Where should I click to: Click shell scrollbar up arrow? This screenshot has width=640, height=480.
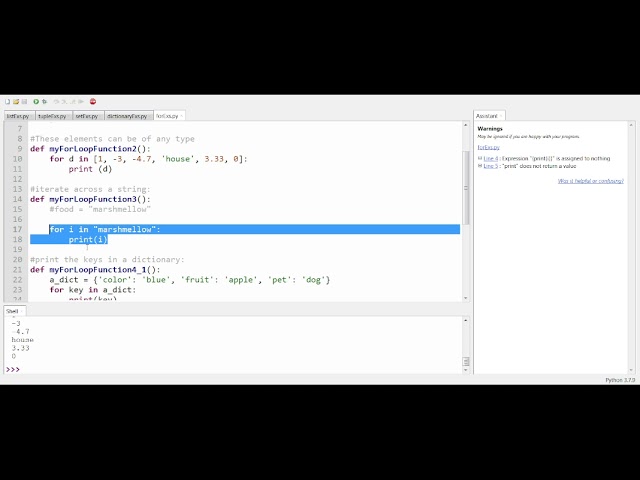point(466,320)
